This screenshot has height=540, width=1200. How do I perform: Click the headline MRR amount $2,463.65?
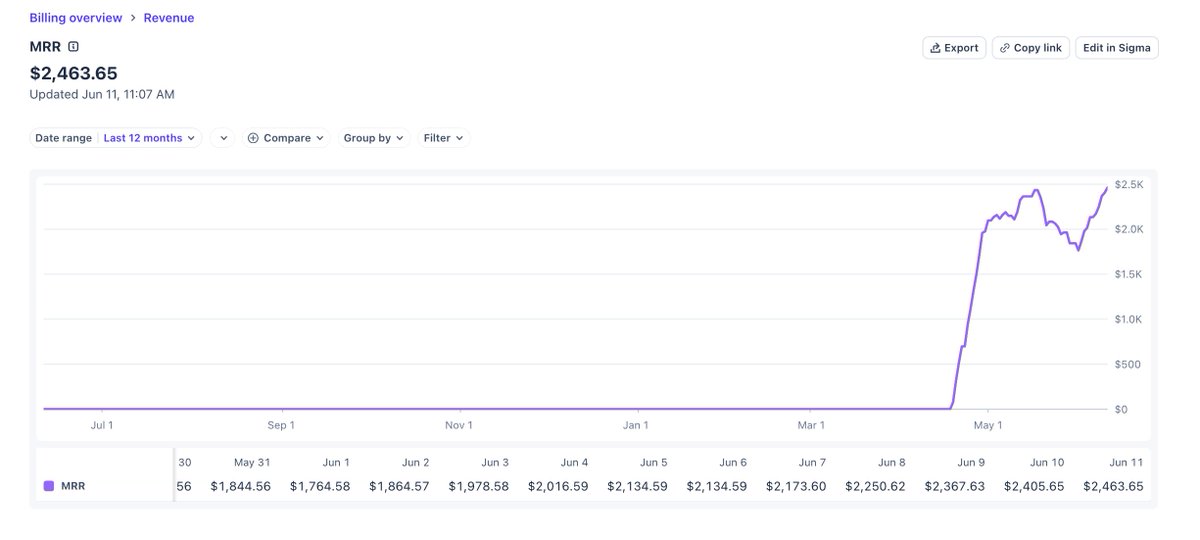(73, 73)
